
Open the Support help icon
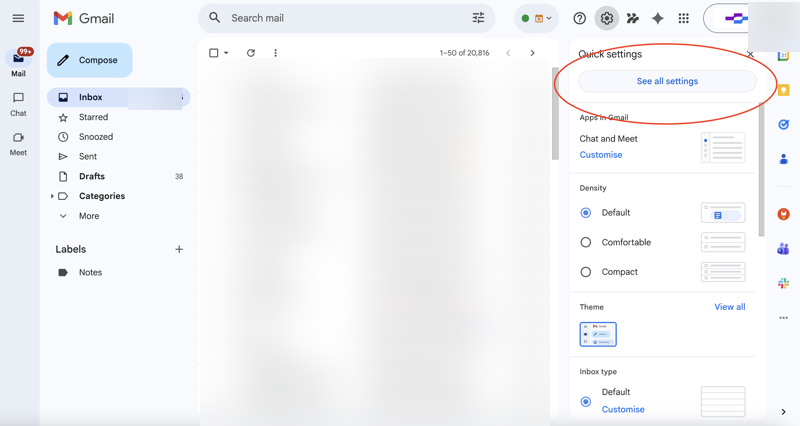(x=580, y=18)
